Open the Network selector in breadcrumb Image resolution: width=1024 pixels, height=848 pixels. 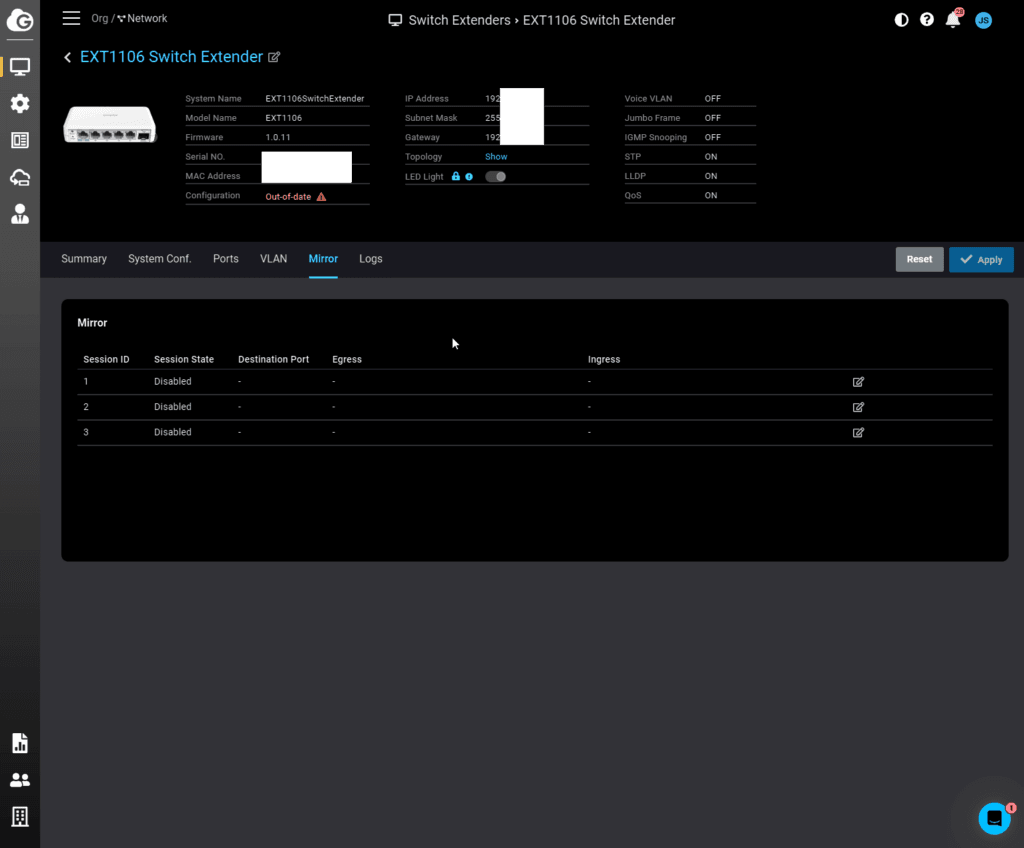click(142, 19)
